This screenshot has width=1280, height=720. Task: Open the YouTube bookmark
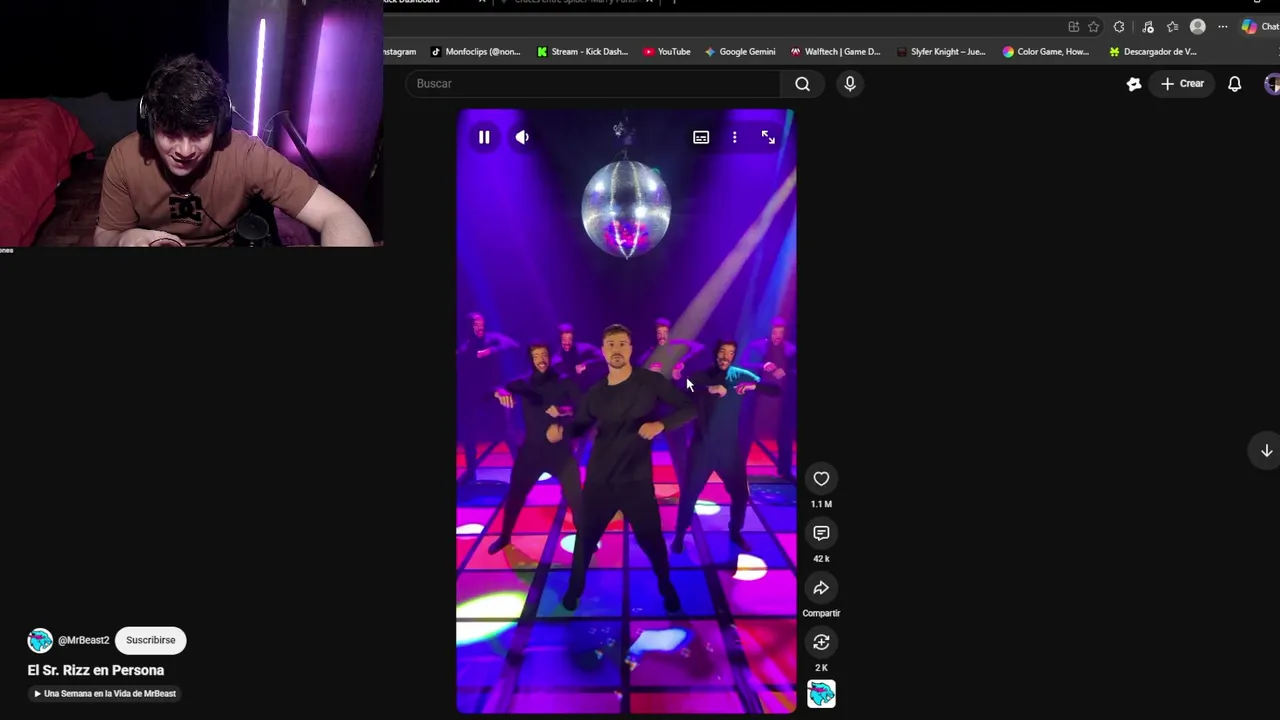[x=667, y=52]
